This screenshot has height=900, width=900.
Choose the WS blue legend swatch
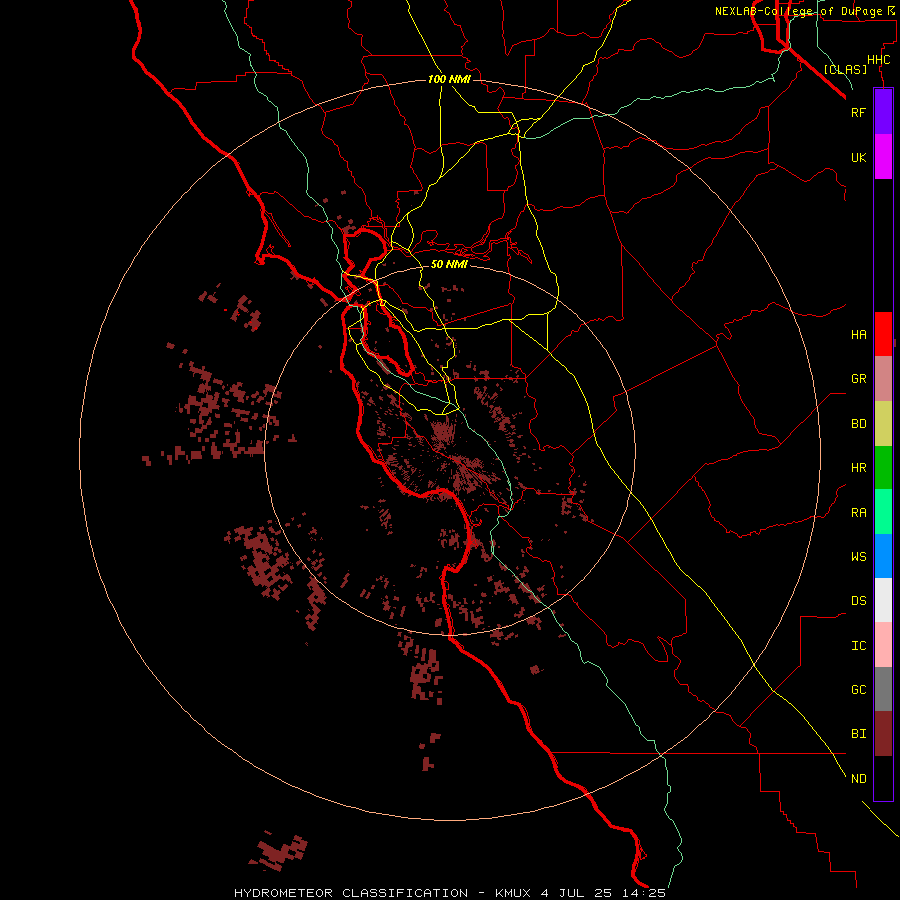[x=883, y=556]
